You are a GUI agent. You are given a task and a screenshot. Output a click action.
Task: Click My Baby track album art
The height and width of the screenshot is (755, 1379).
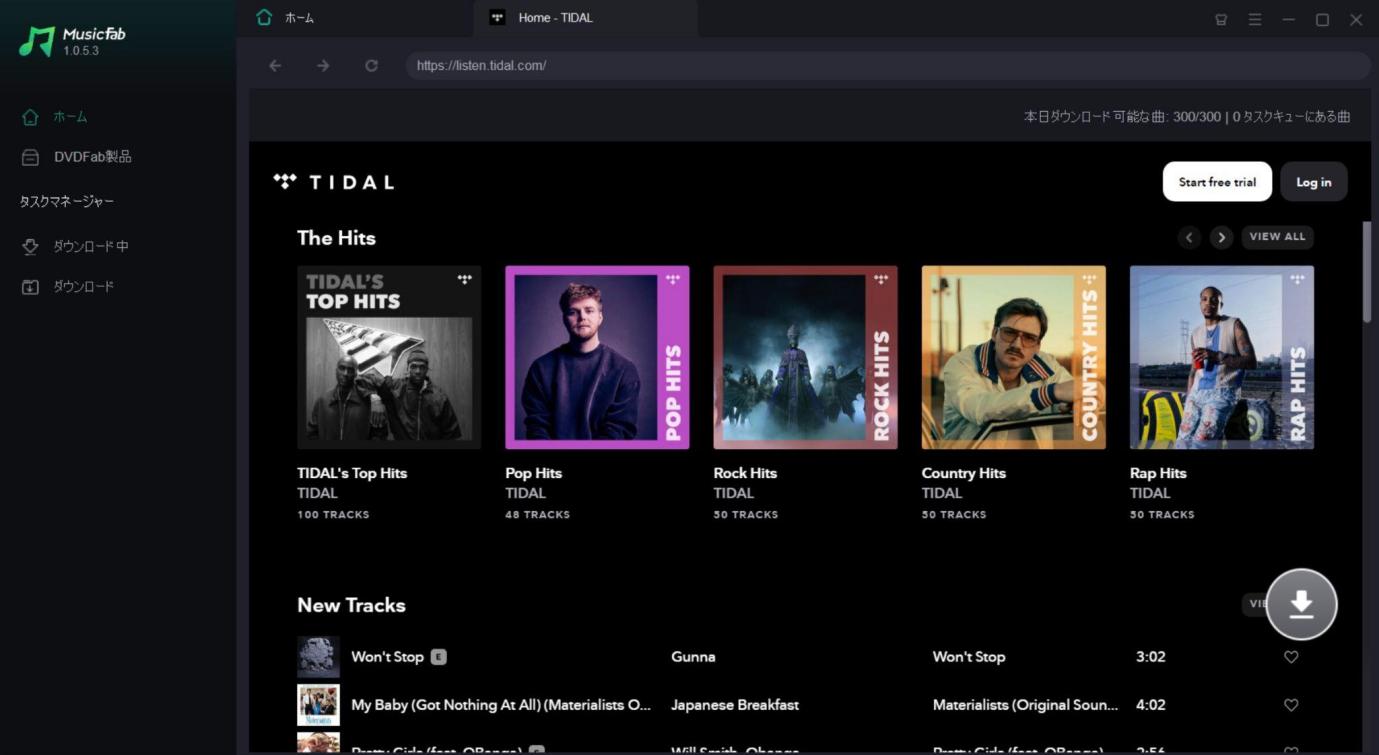pyautogui.click(x=318, y=705)
